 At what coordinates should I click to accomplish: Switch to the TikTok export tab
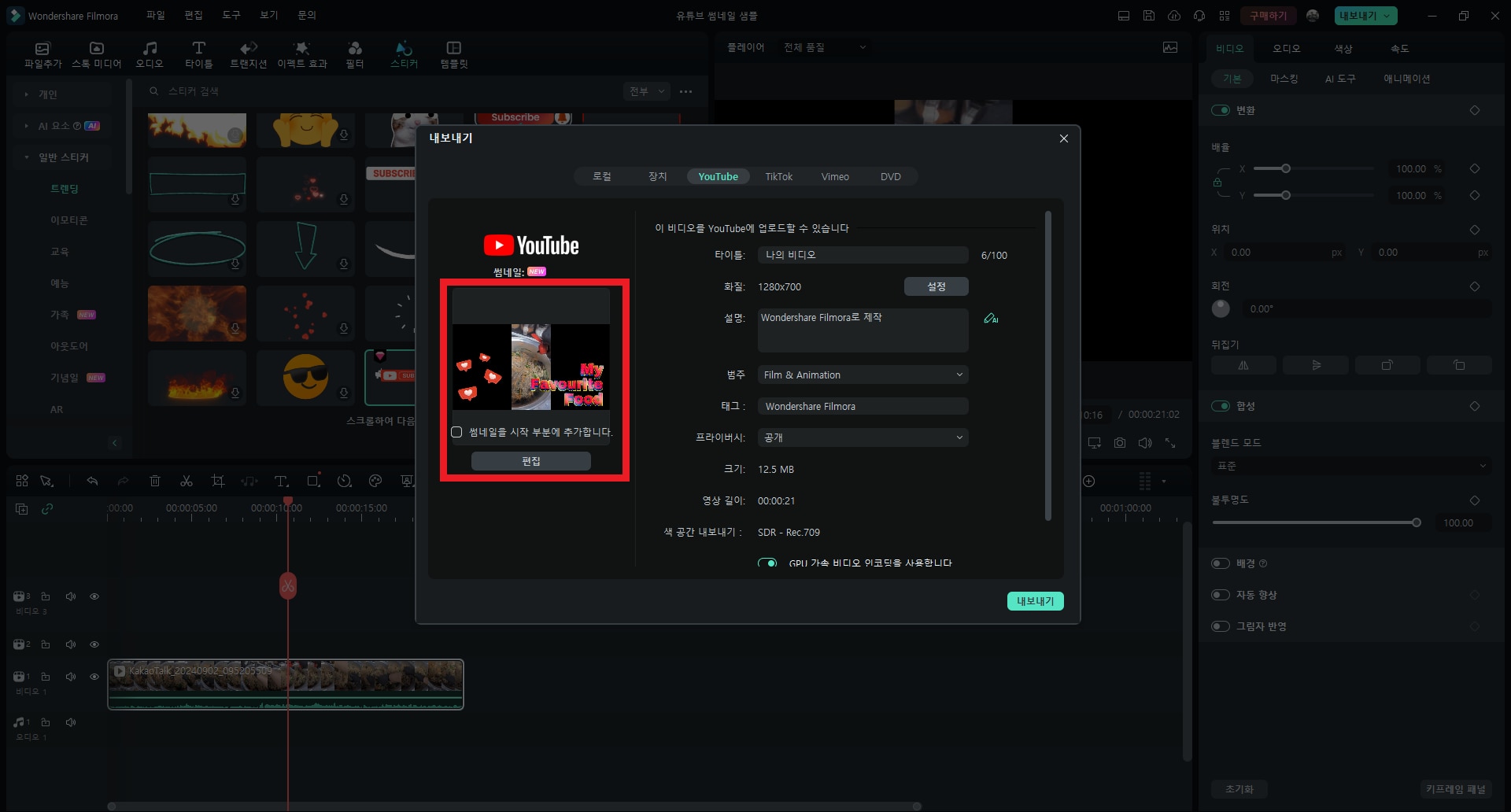pyautogui.click(x=778, y=176)
